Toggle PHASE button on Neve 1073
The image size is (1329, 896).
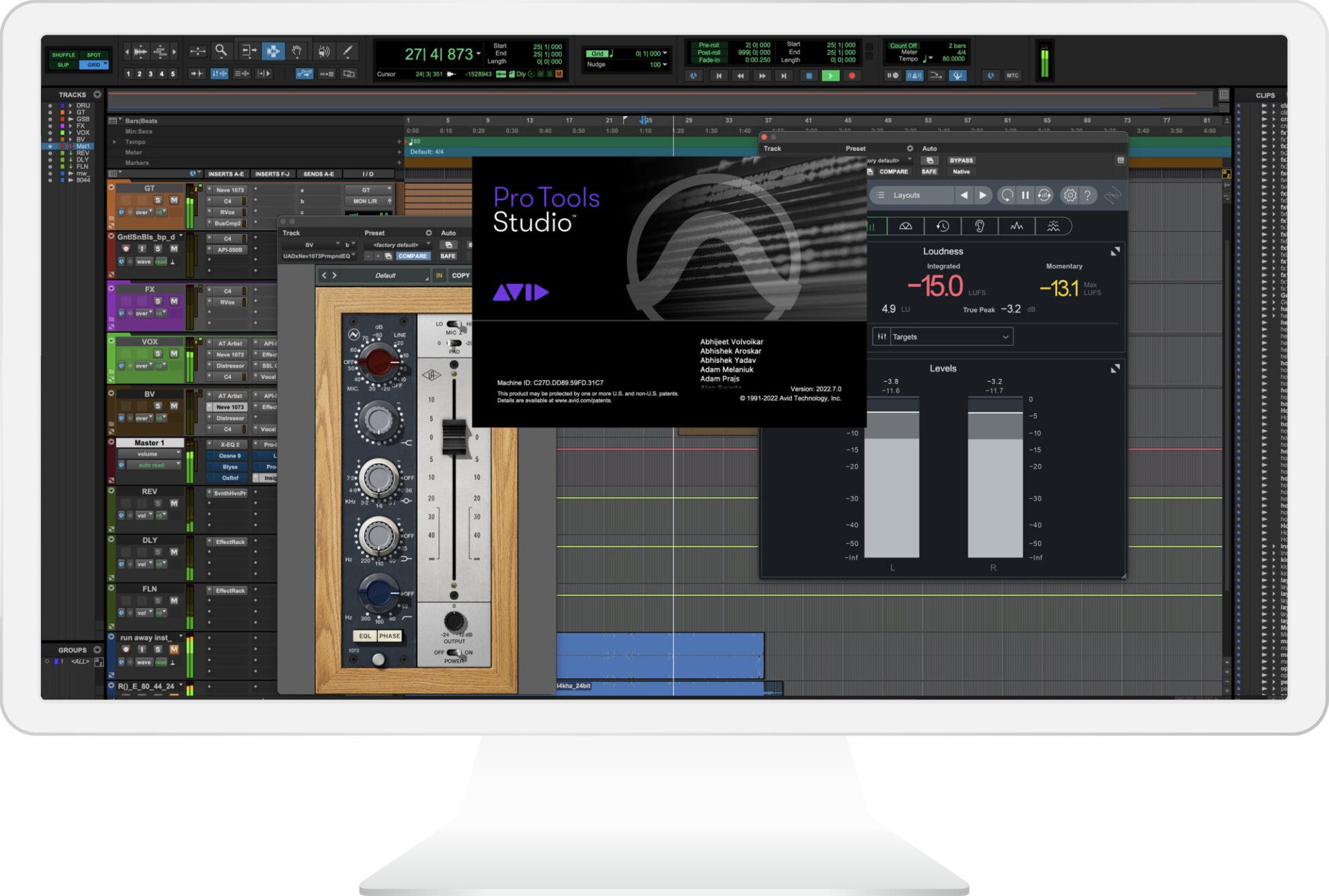pos(389,637)
